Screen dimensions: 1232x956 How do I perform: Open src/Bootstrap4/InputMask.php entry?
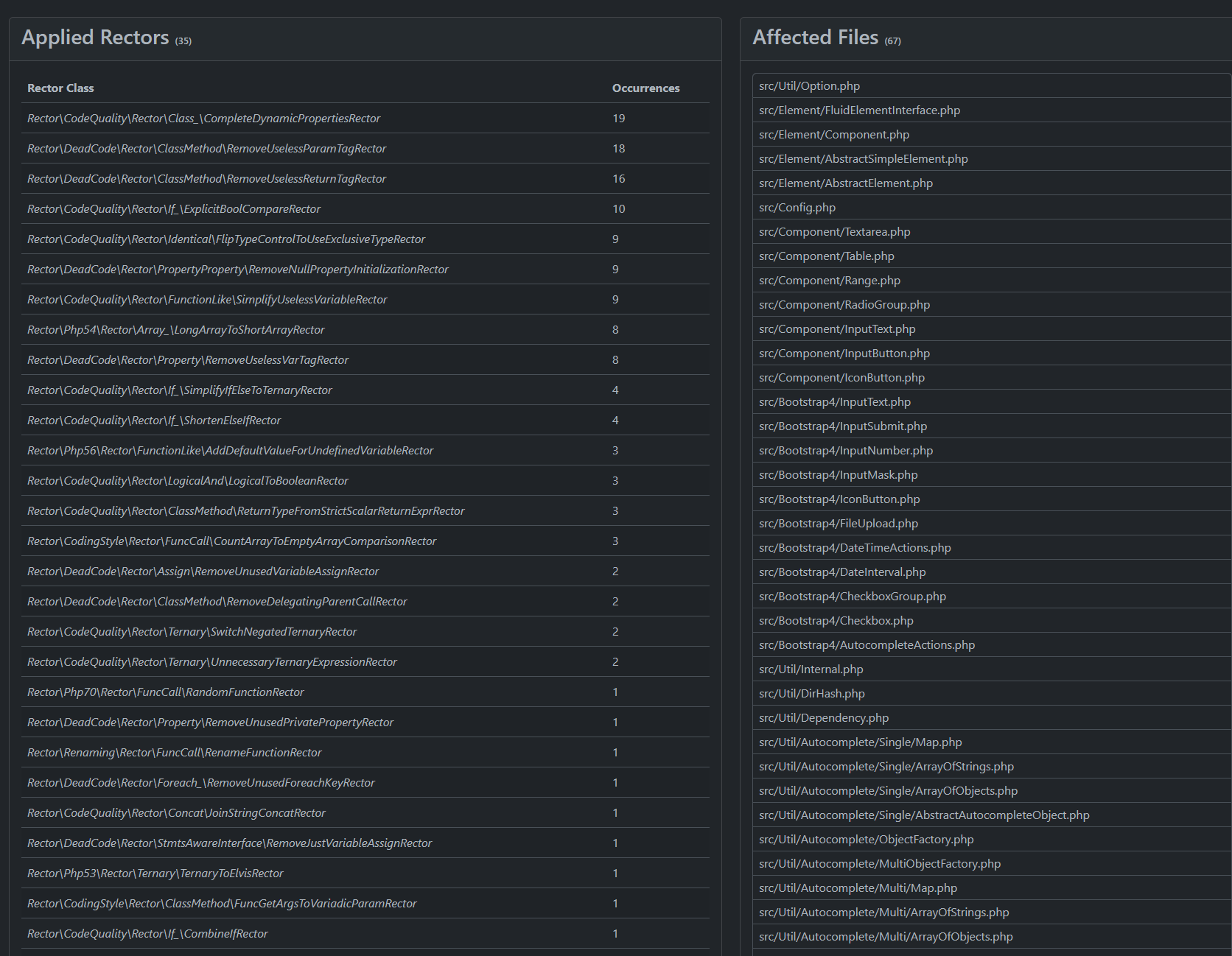click(992, 474)
